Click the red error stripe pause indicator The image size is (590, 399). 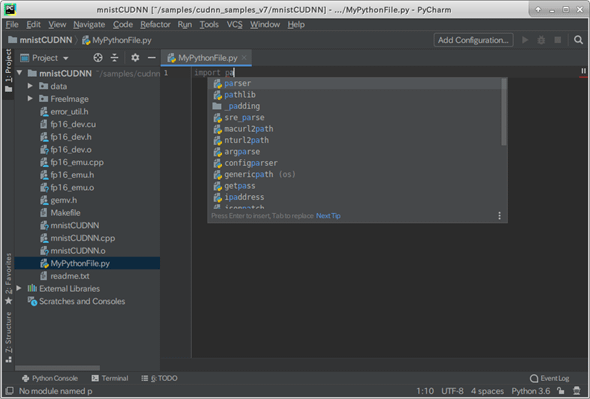584,71
